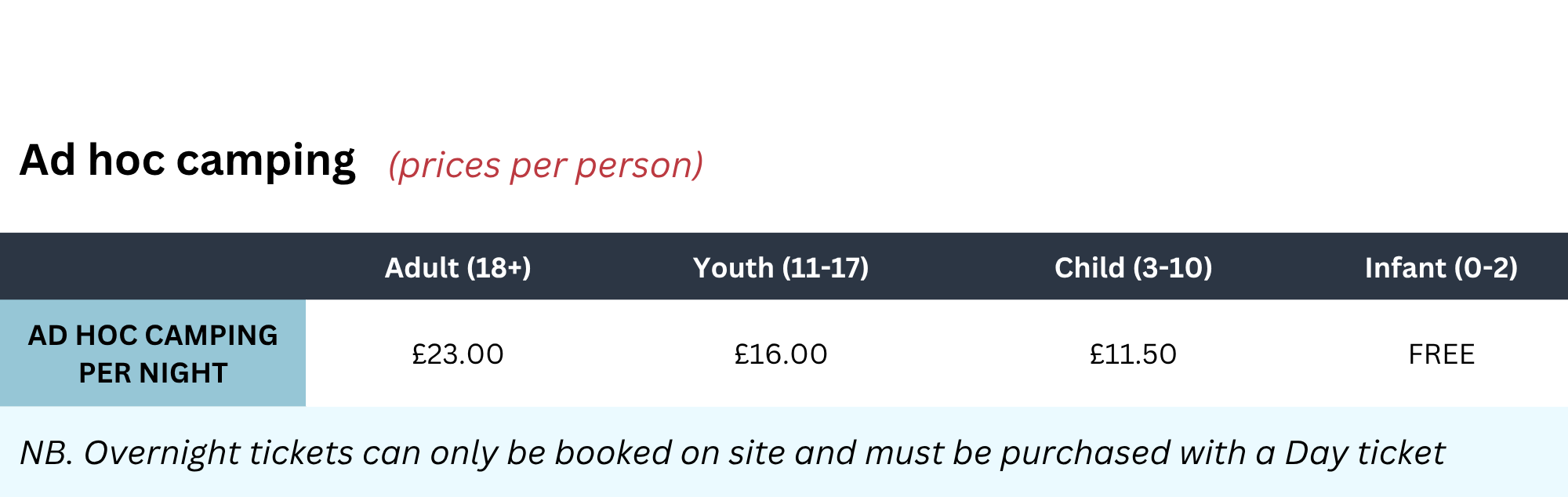
Task: Select the 'Adult (18+)' column header
Action: (x=458, y=268)
